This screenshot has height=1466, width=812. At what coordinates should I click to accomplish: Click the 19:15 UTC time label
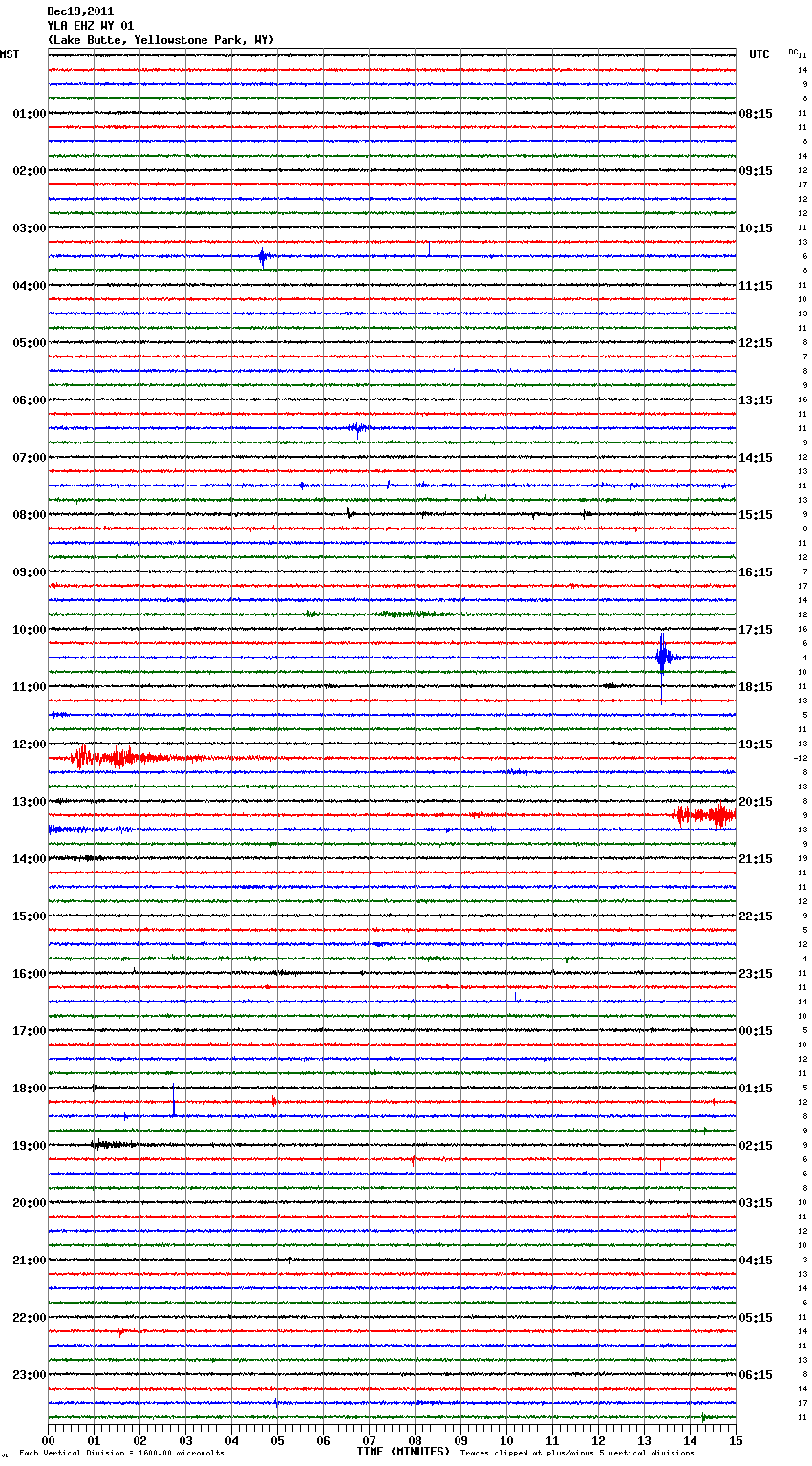(756, 744)
